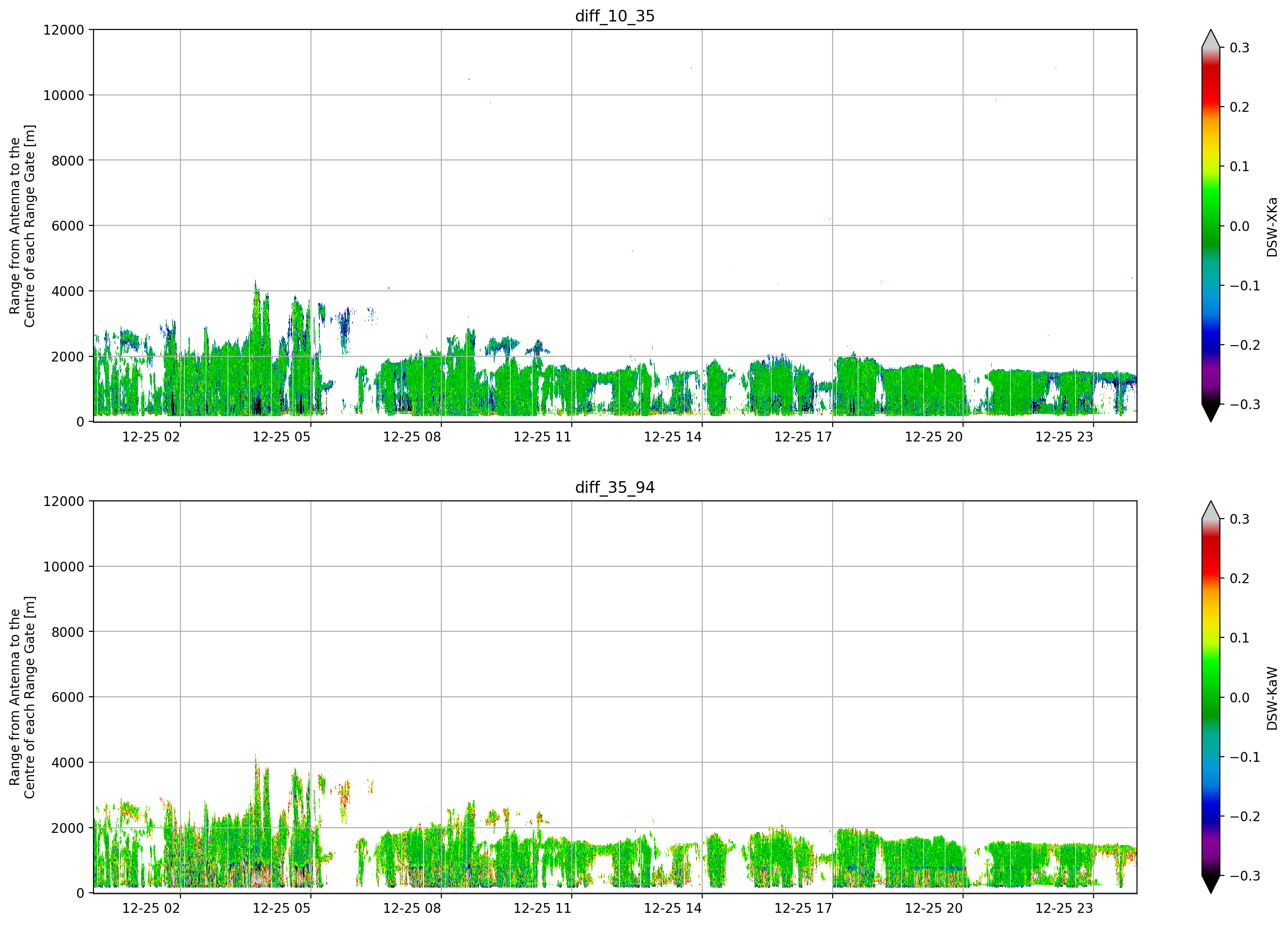Click bottom plot x-axis label 12-25 14
Image resolution: width=1288 pixels, height=925 pixels.
click(673, 909)
